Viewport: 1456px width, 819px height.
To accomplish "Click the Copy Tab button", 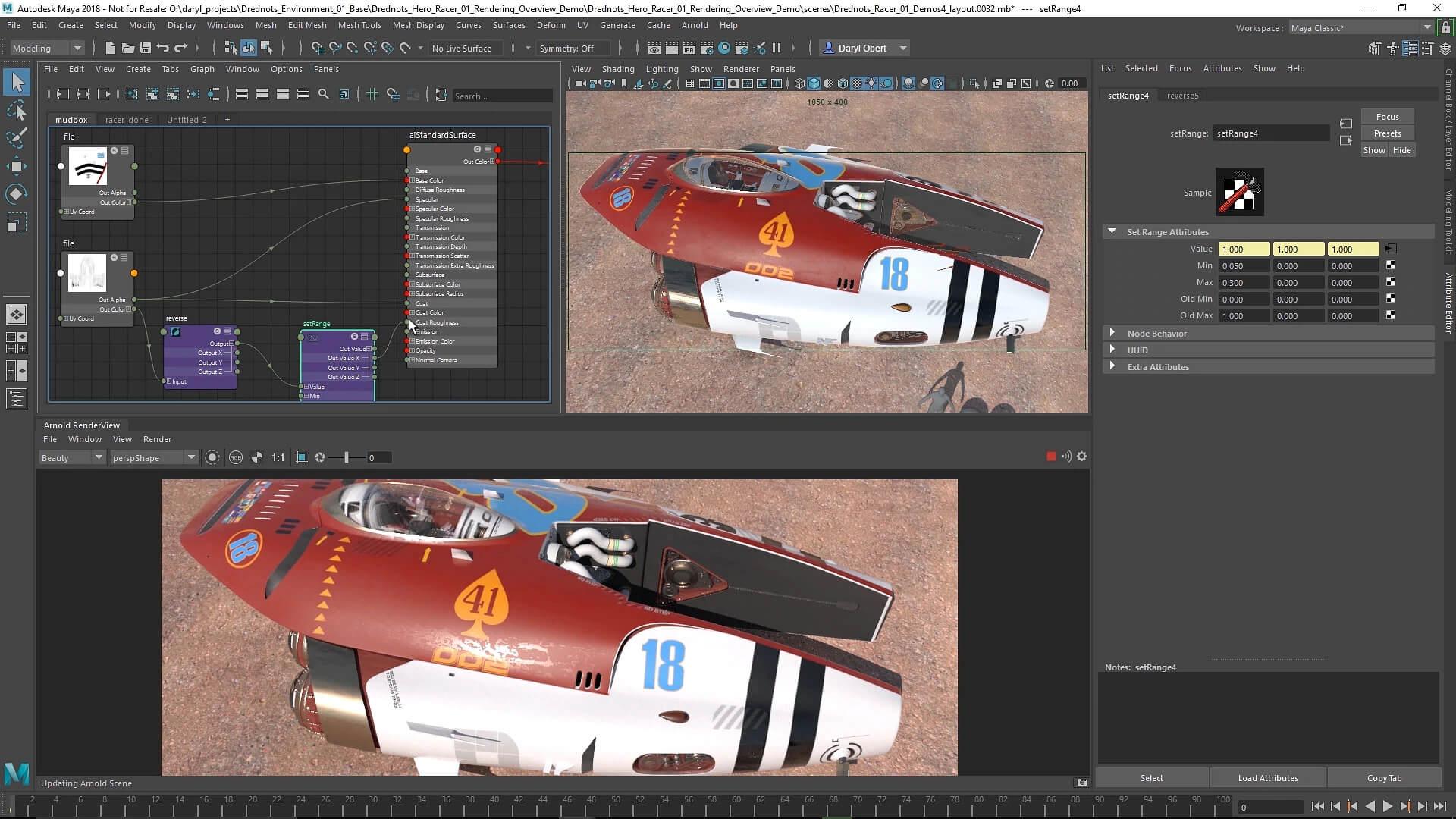I will pyautogui.click(x=1384, y=778).
